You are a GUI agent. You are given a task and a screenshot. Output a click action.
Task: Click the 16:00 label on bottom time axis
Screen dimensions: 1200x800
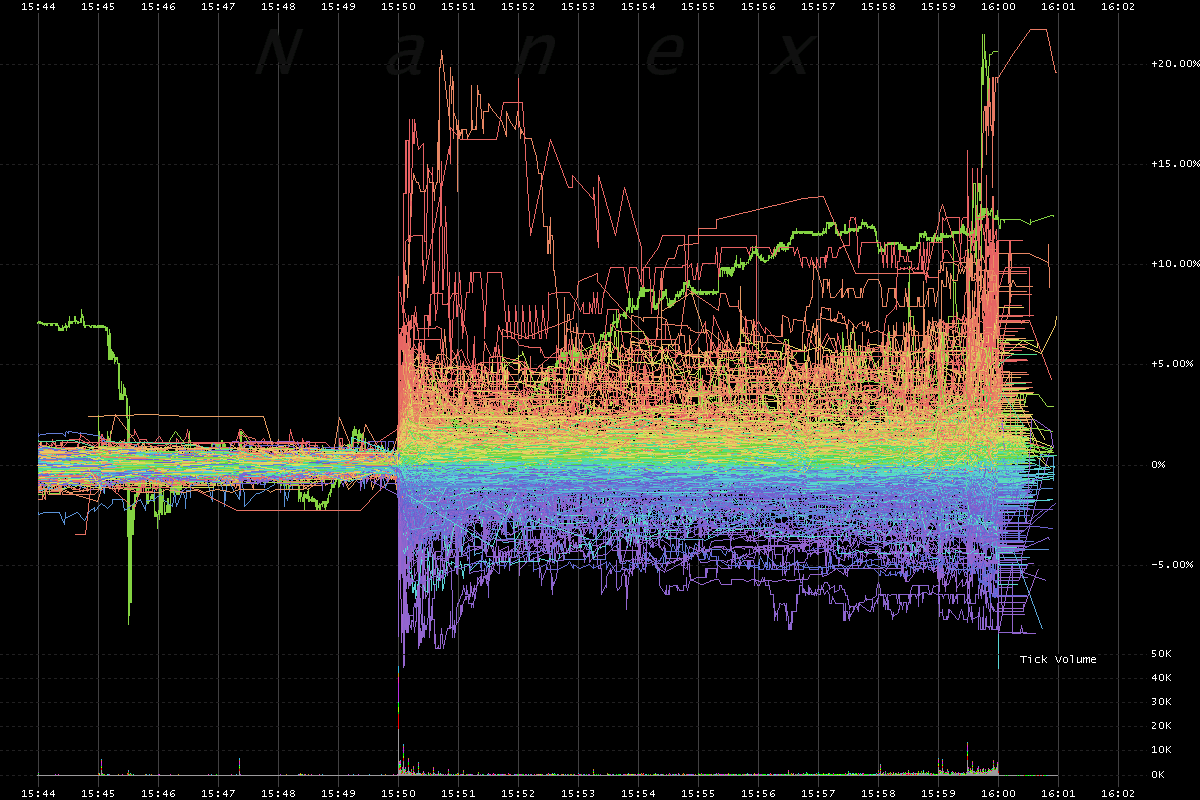pyautogui.click(x=998, y=793)
